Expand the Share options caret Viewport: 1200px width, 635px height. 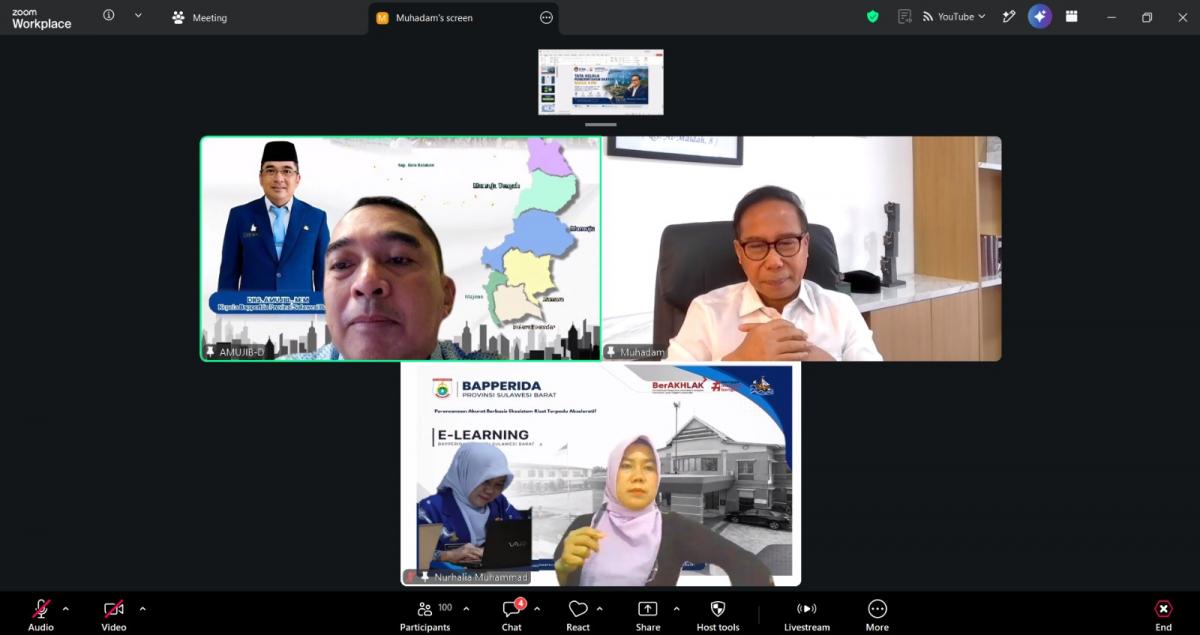pyautogui.click(x=676, y=609)
